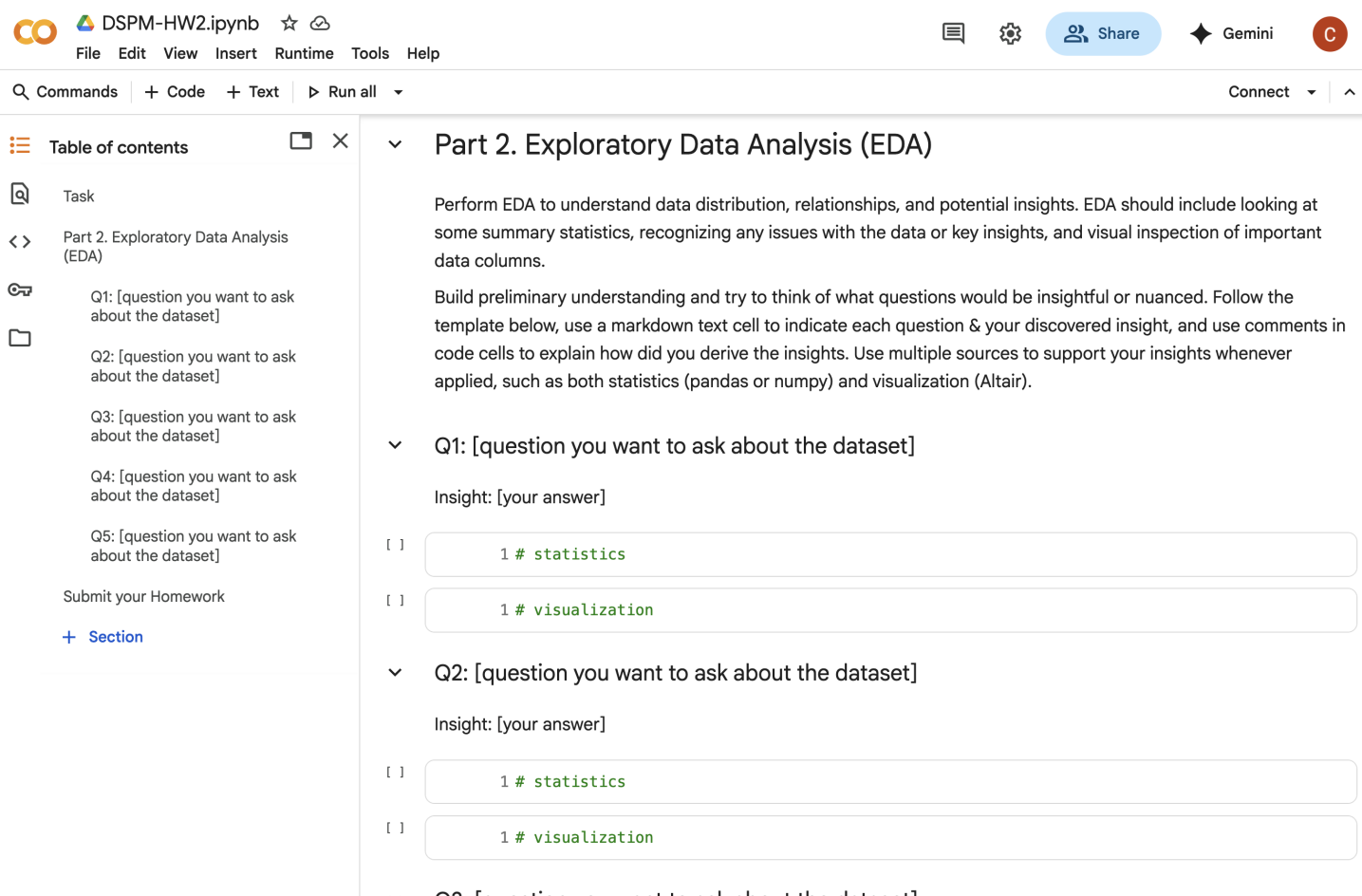The height and width of the screenshot is (896, 1362).
Task: Star the DSPM-HW2.ipynb notebook
Action: (289, 23)
